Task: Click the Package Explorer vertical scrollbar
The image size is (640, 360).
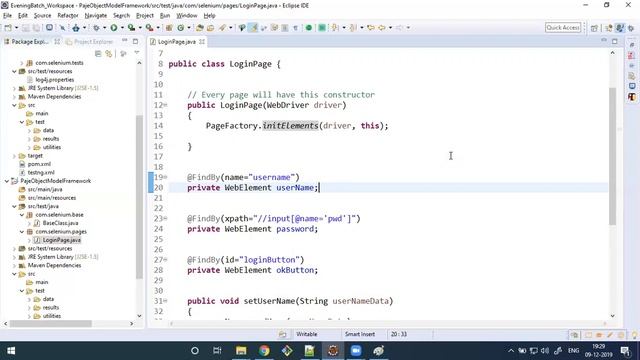Action: click(x=139, y=196)
